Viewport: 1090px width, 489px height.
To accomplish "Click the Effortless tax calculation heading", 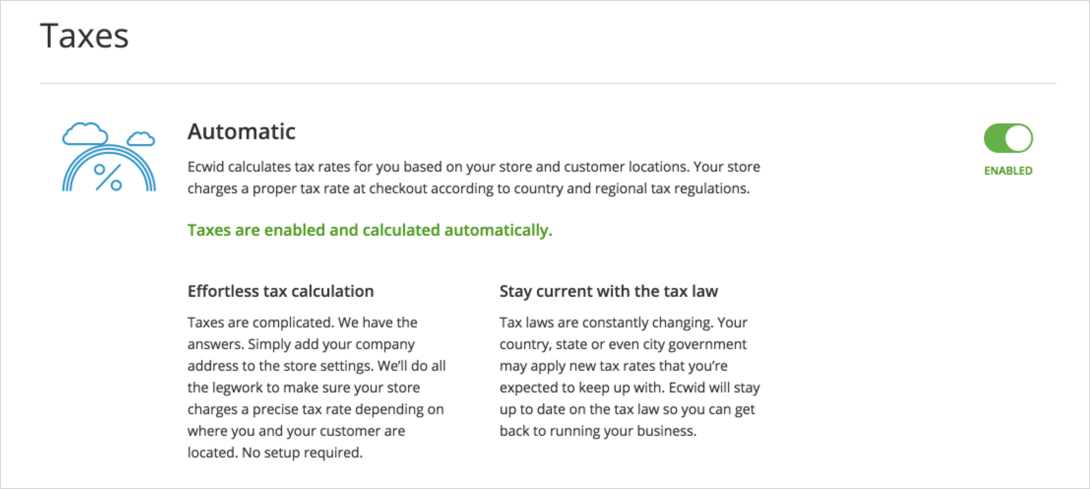I will click(281, 291).
